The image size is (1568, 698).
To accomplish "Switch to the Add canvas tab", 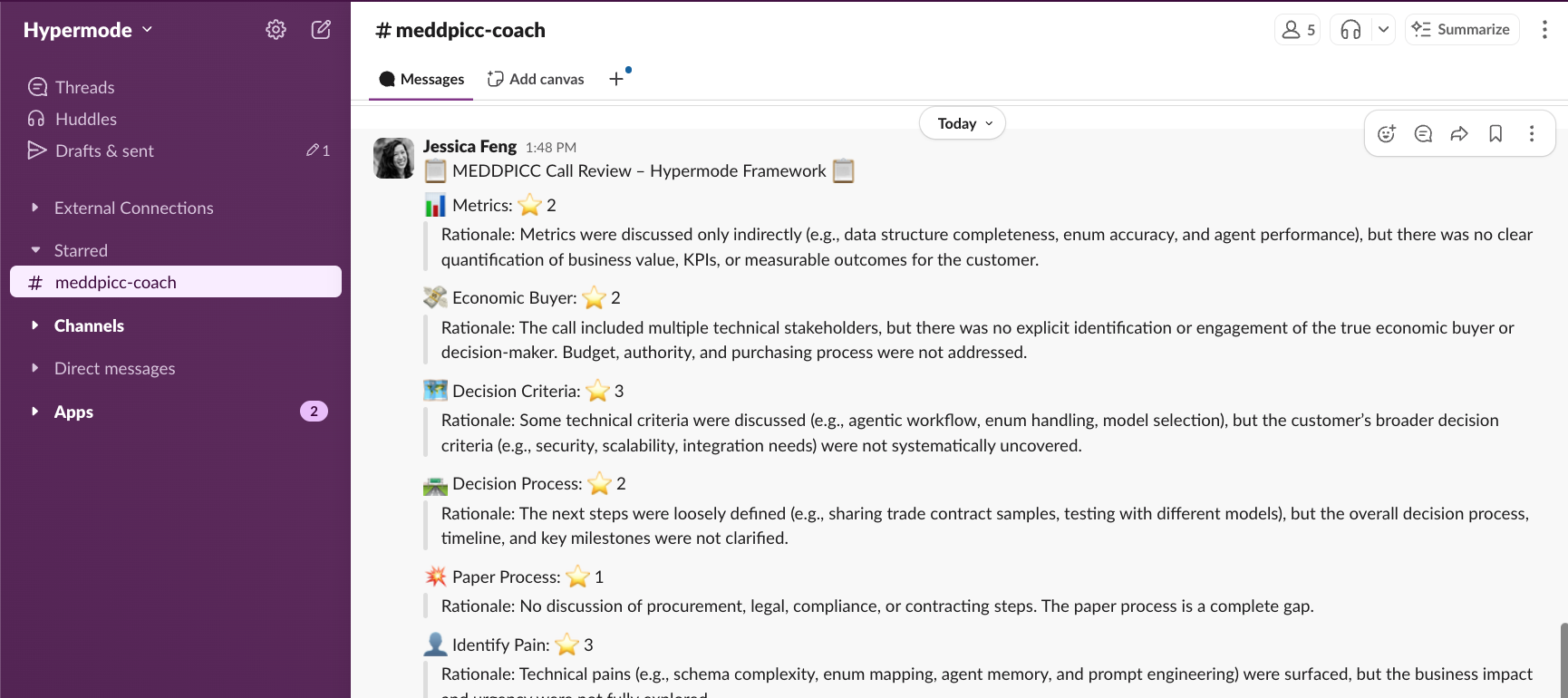I will (536, 79).
